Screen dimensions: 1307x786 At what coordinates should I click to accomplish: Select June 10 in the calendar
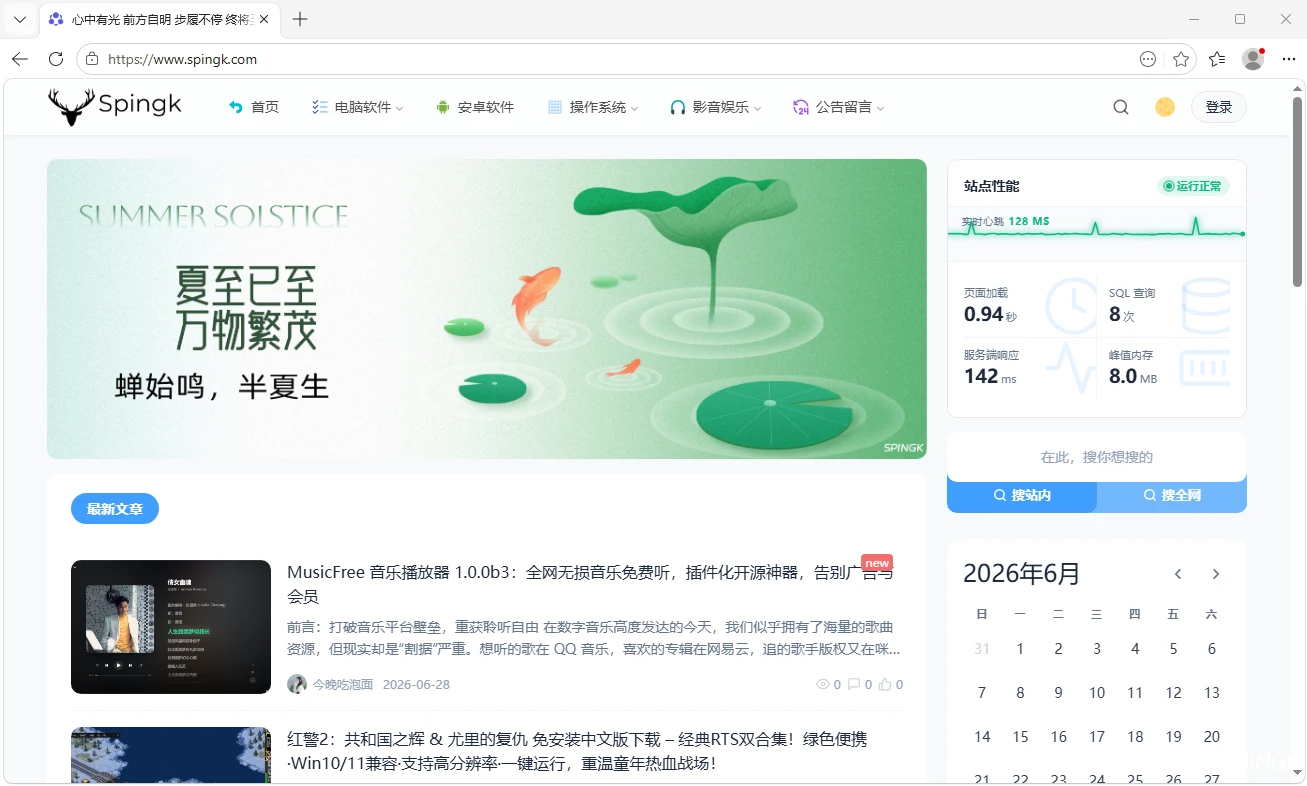pos(1097,693)
